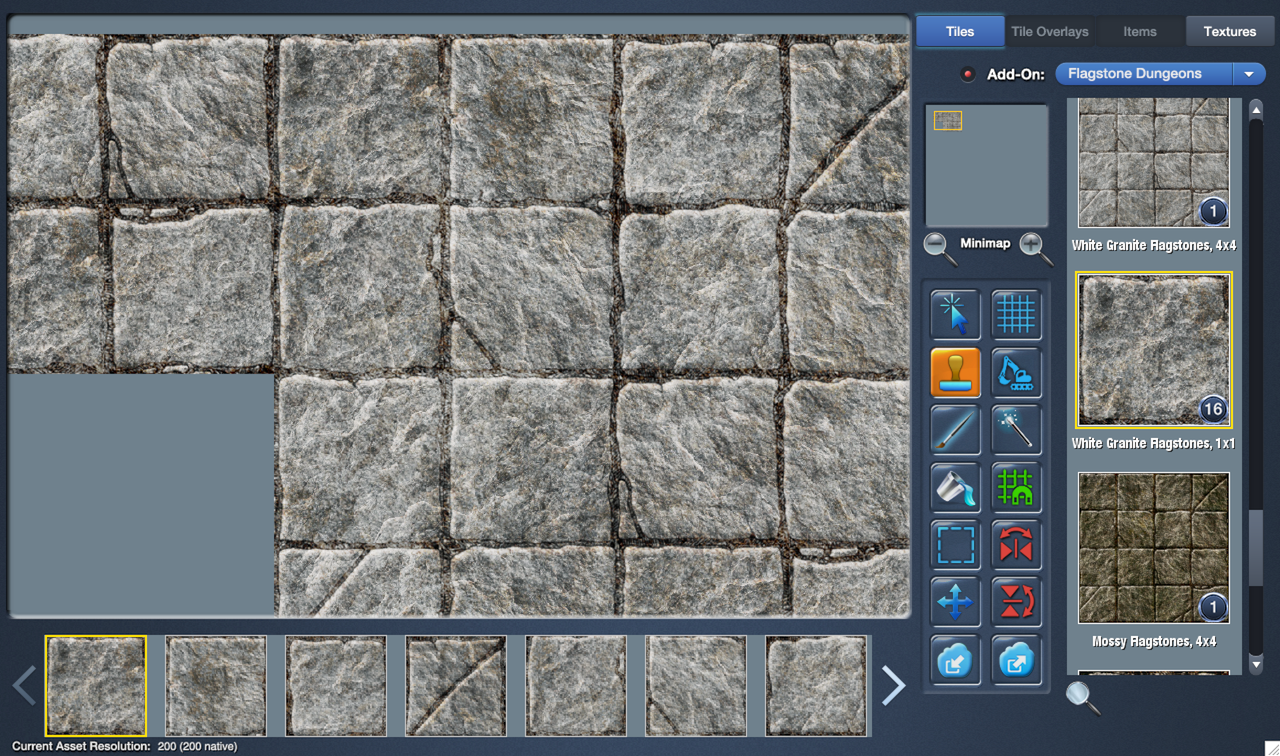Zoom in the minimap with plus magnifier
This screenshot has width=1280, height=756.
pos(1035,248)
